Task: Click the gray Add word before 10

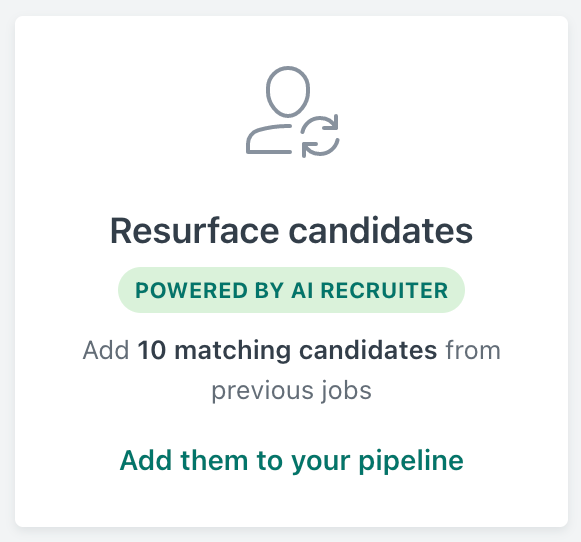Action: tap(106, 350)
